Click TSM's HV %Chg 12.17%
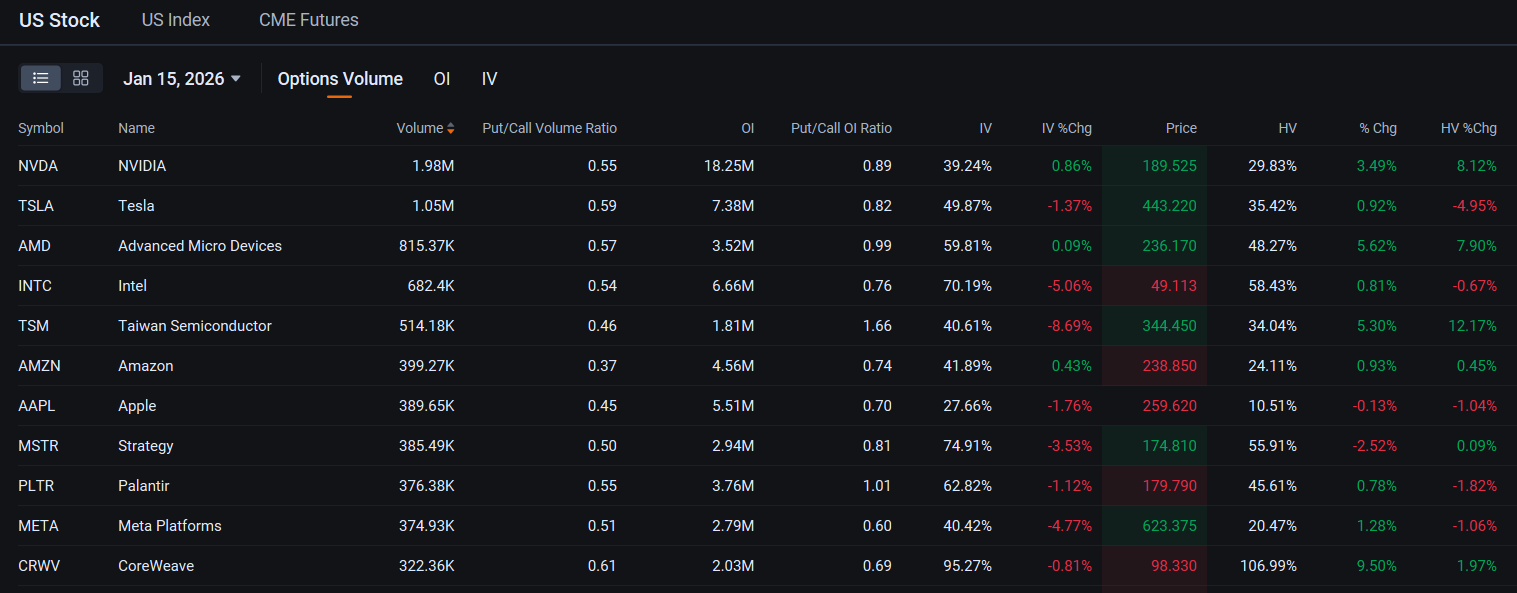The width and height of the screenshot is (1517, 593). pos(1472,326)
